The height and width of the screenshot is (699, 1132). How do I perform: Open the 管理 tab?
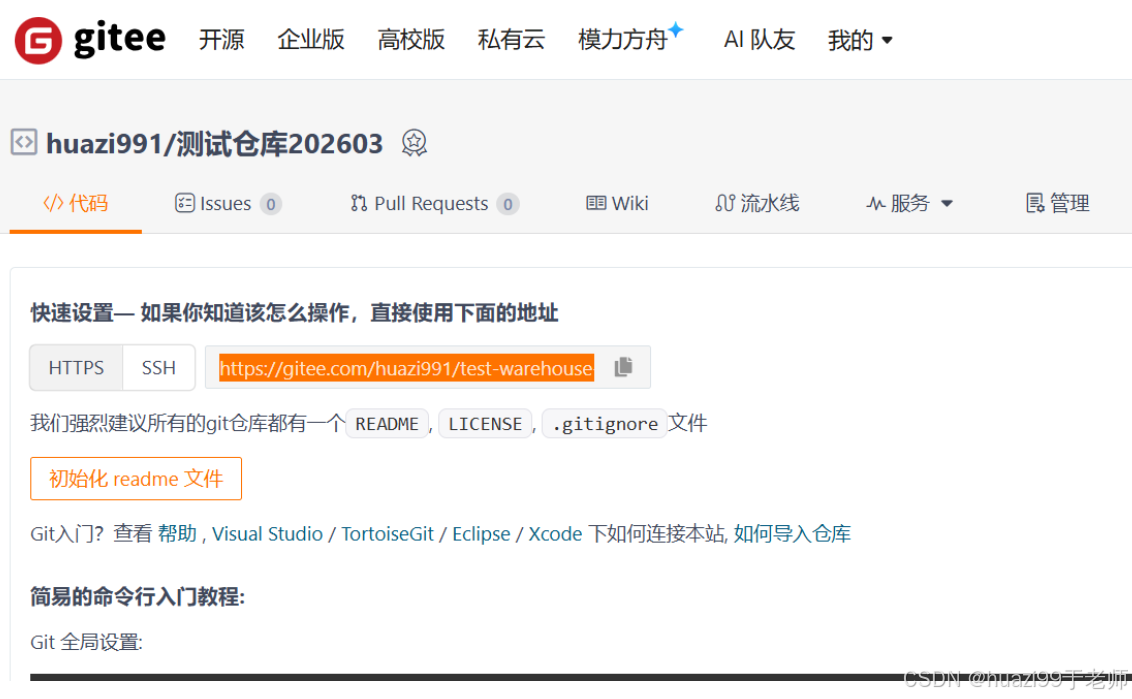point(1058,204)
